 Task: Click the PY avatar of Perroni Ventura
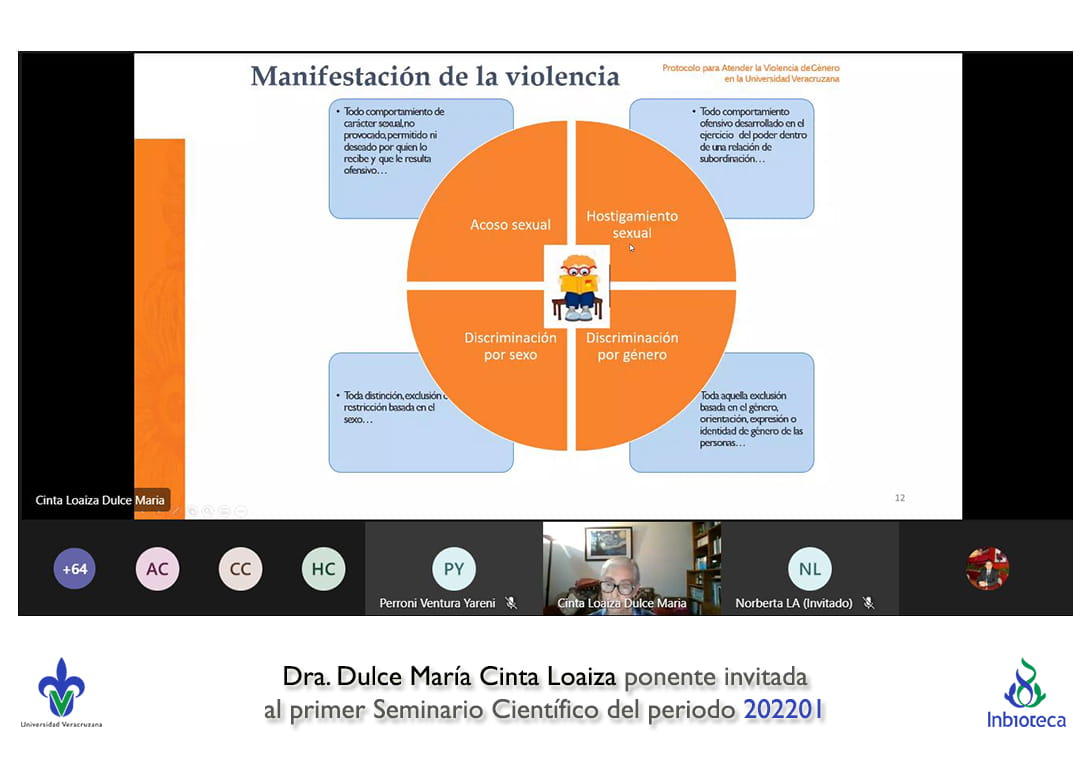(454, 569)
